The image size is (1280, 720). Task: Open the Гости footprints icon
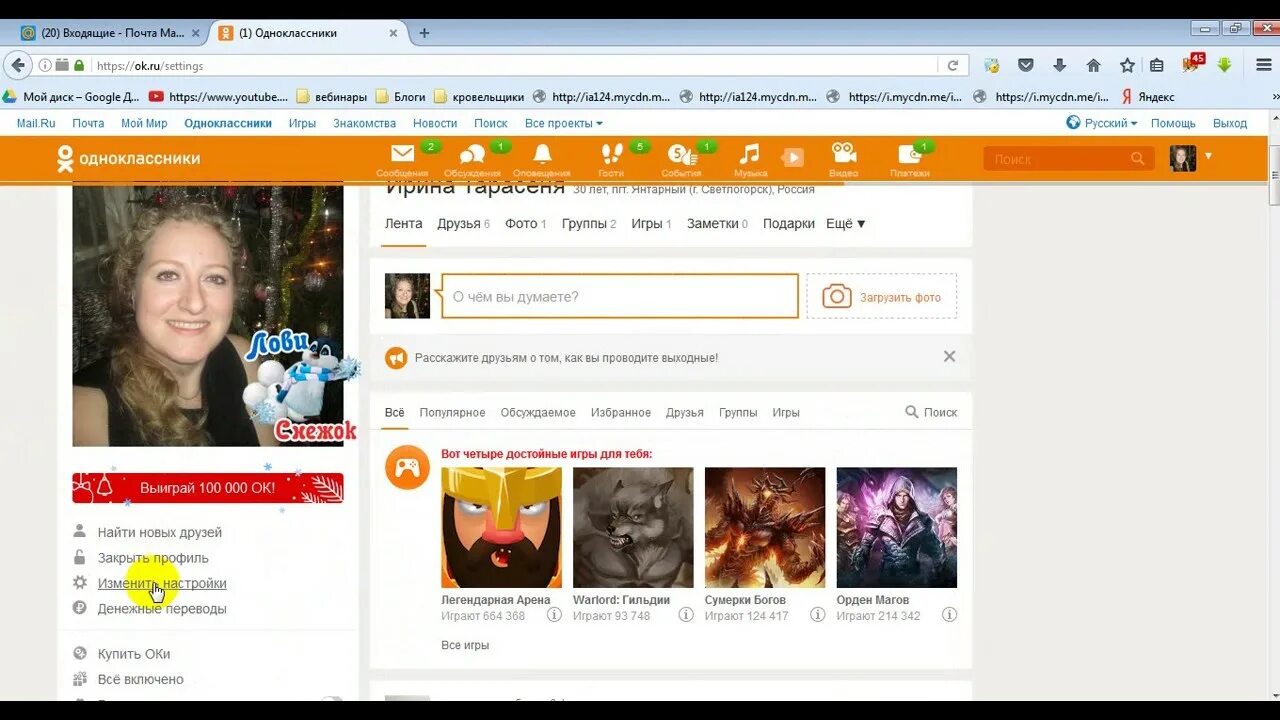(611, 154)
